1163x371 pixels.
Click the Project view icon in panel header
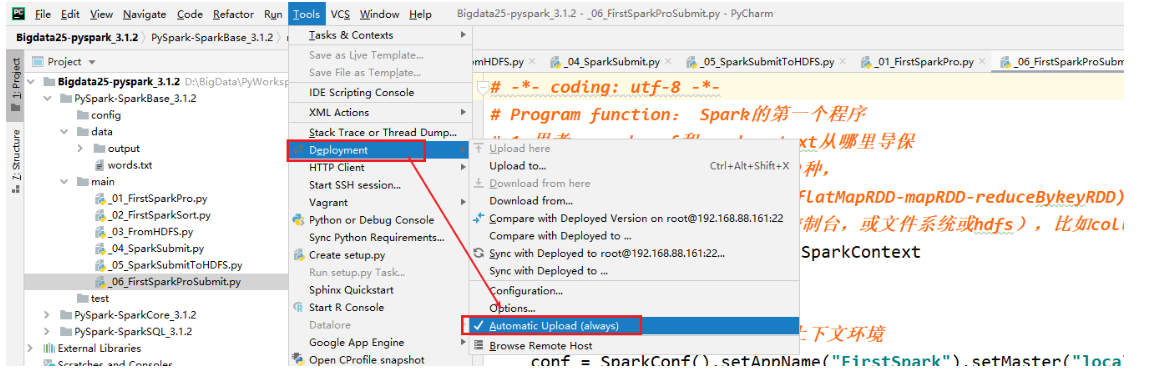coord(38,62)
